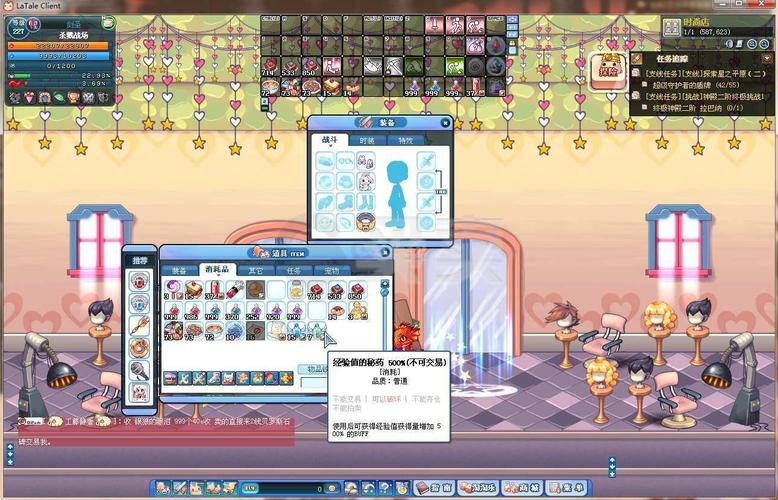Select the purple potion with count 252

tap(256, 311)
